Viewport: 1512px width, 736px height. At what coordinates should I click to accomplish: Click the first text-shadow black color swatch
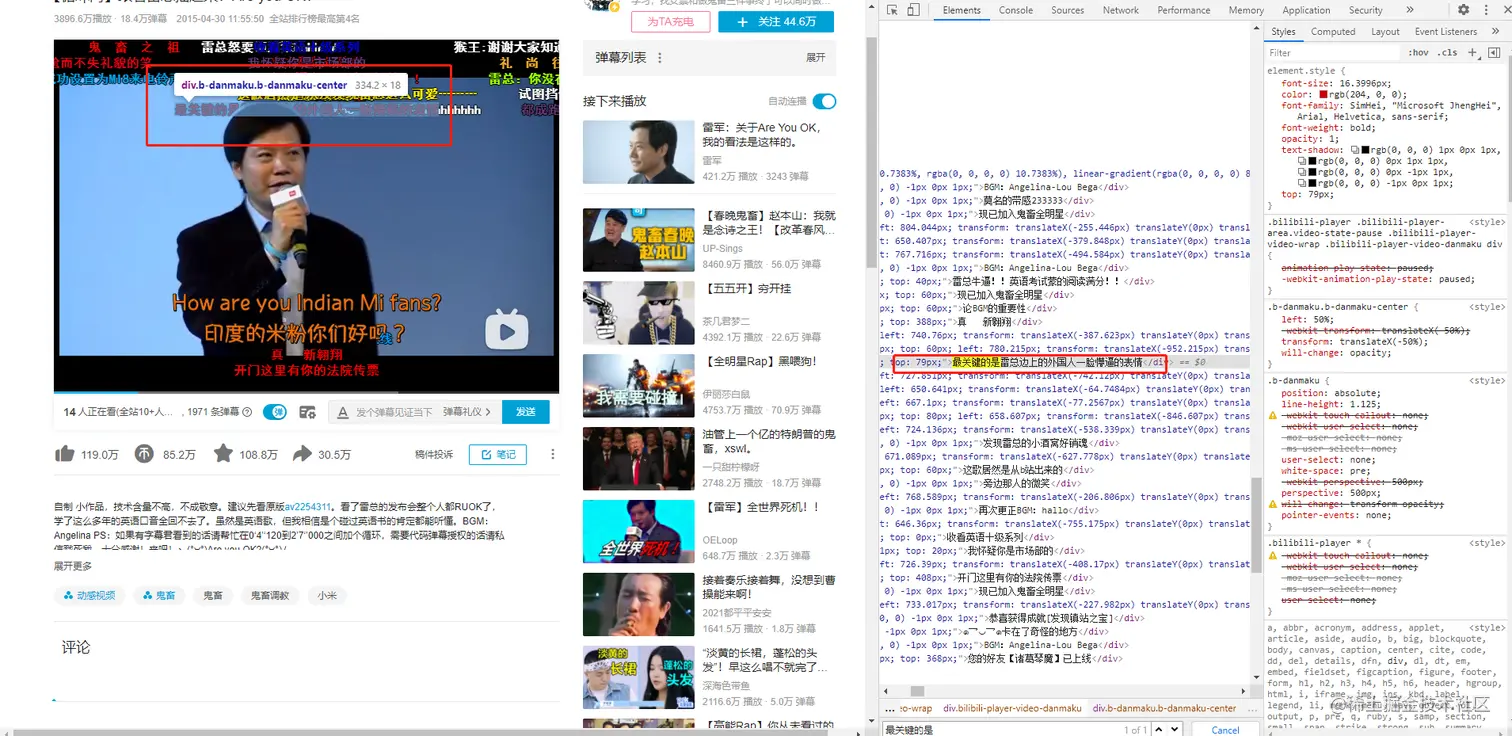pos(1366,150)
